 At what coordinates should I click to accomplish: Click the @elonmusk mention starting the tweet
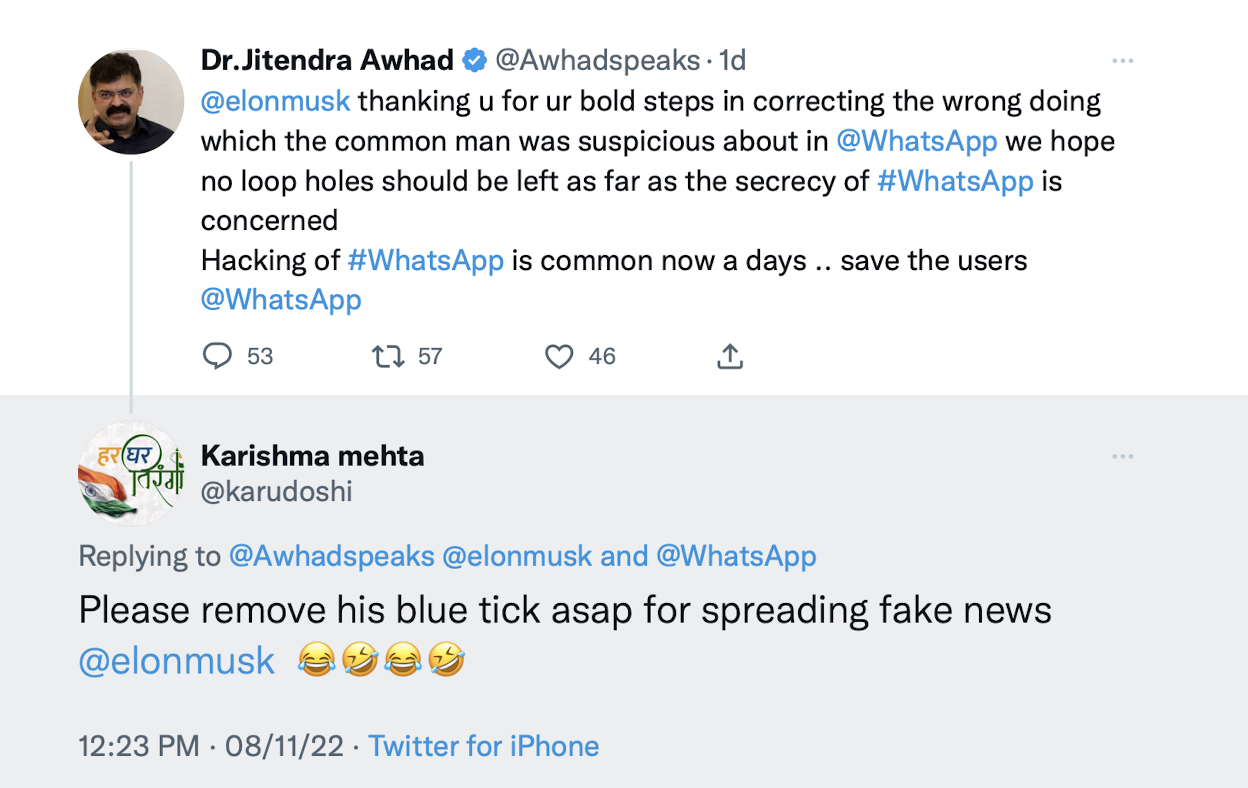coord(276,101)
